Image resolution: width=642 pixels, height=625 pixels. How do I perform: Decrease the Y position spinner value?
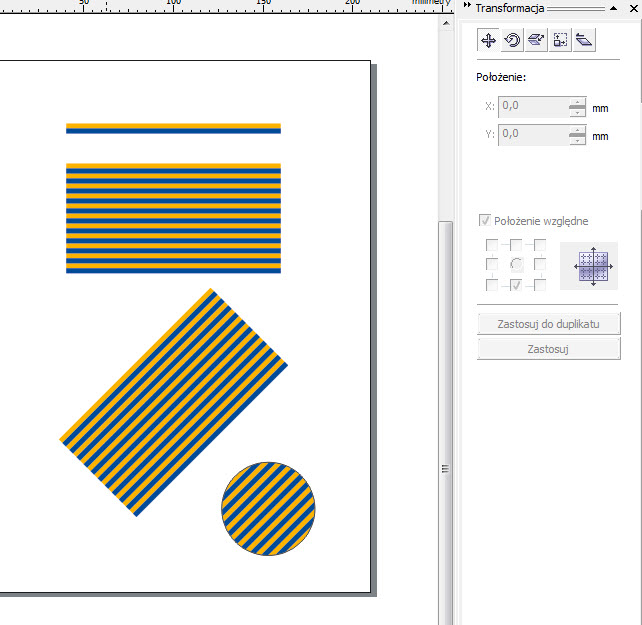tap(576, 140)
